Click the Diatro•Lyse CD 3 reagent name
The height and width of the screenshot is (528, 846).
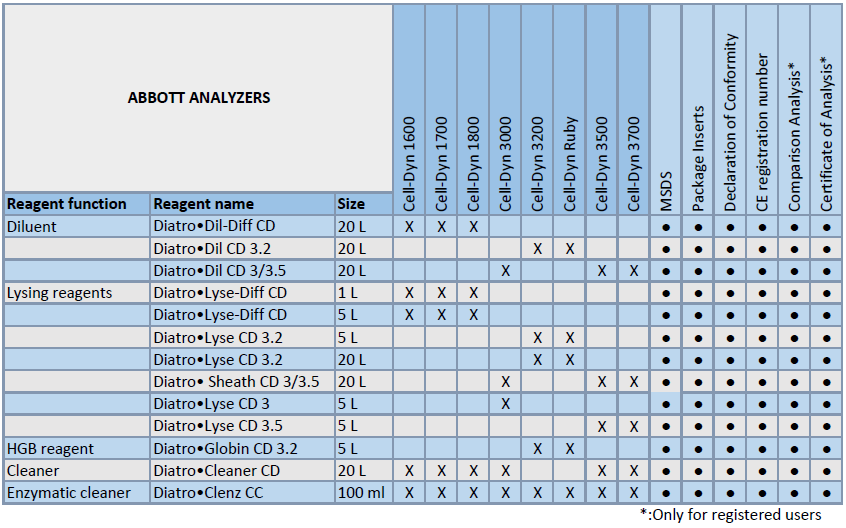pyautogui.click(x=212, y=404)
